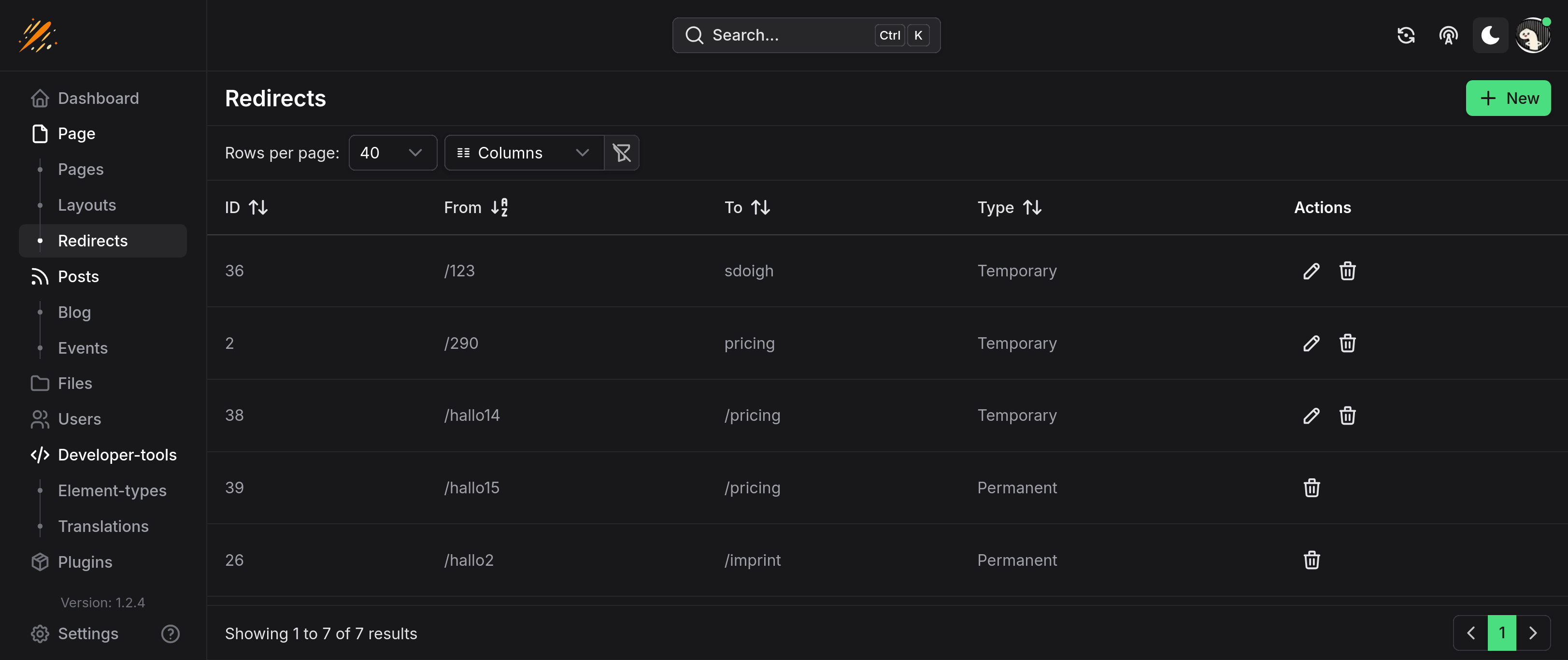Image resolution: width=1568 pixels, height=660 pixels.
Task: Delete the /hallo15 redirect
Action: (1311, 488)
